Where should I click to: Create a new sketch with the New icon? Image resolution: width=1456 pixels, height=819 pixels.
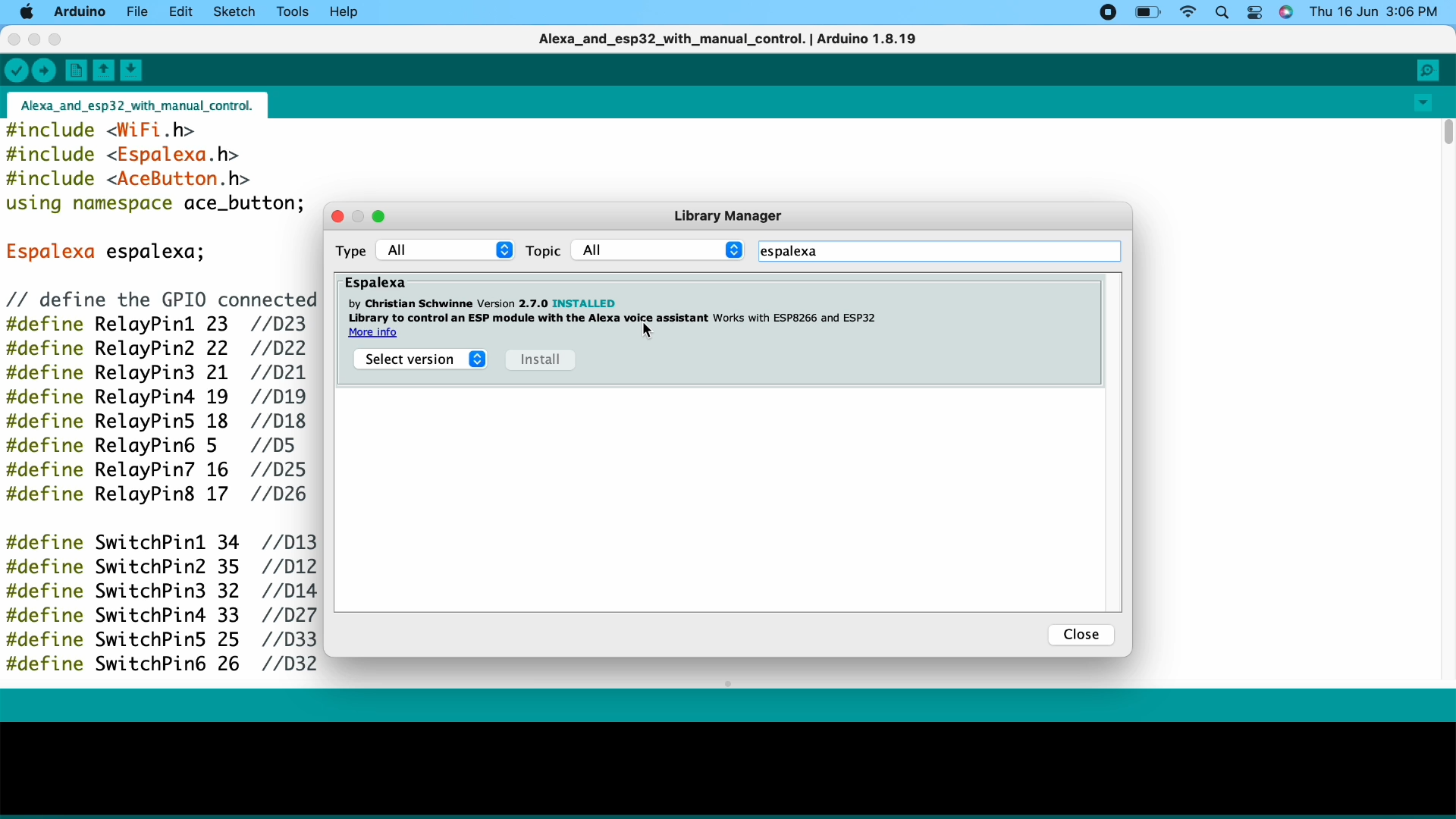coord(75,71)
